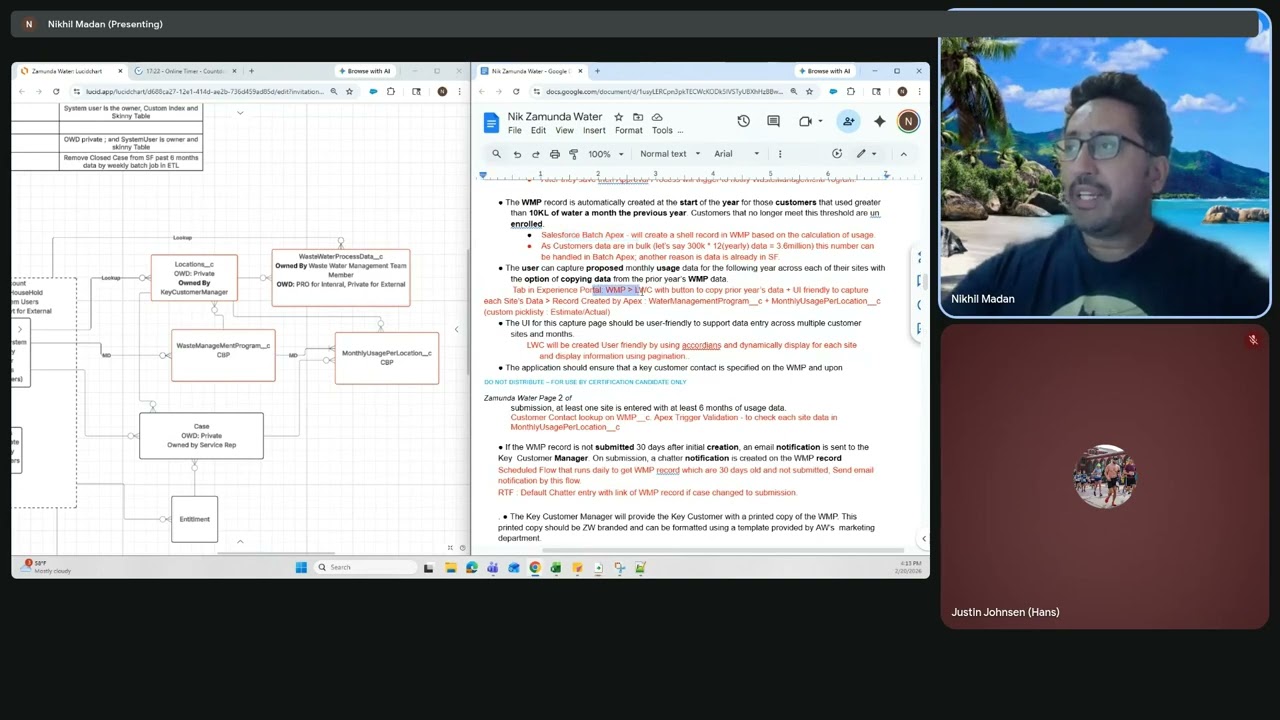Screen dimensions: 1280x720
Task: Redo the edit in Docs toolbar
Action: [x=535, y=154]
